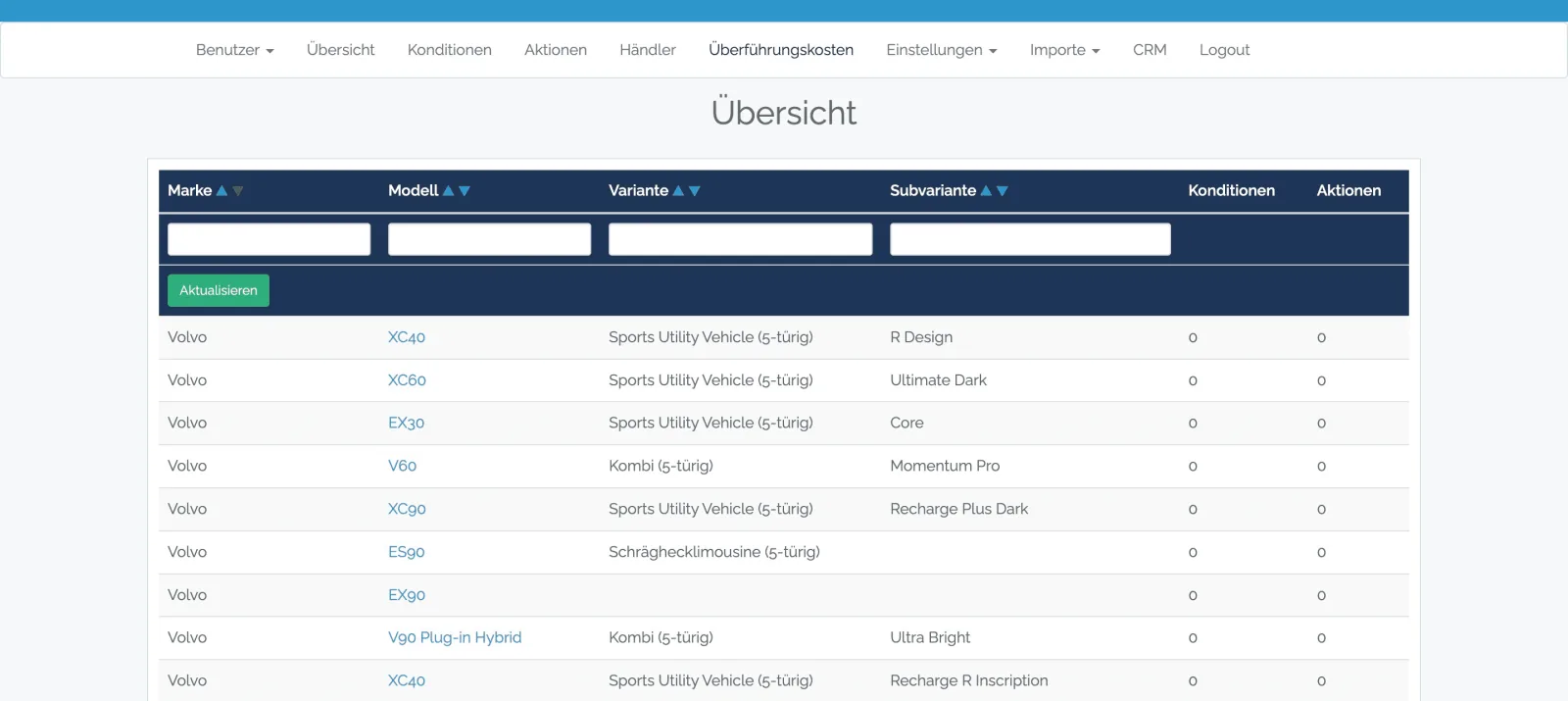
Task: Sort Subvariante column descending arrow
Action: [1003, 191]
